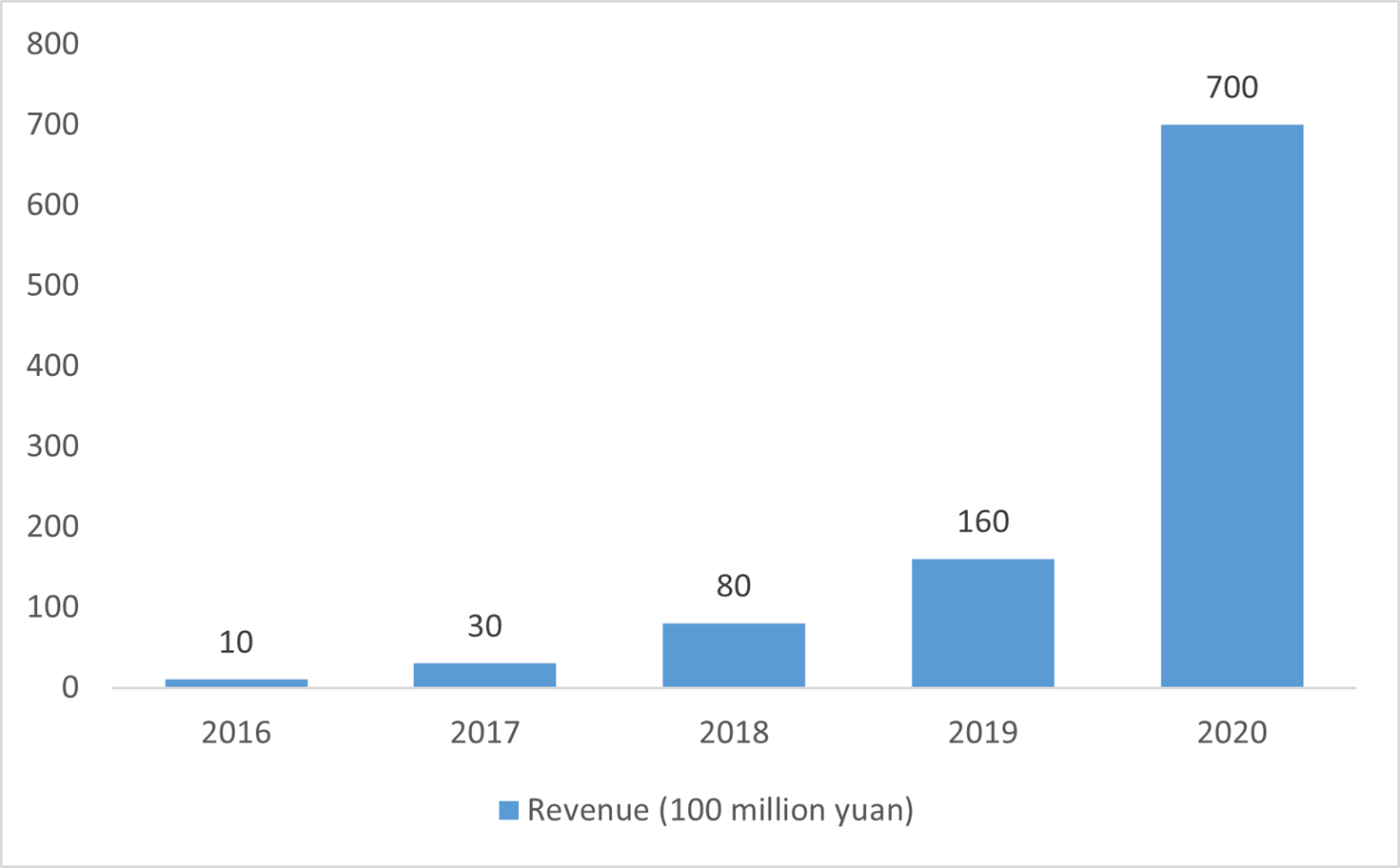Select the y-axis value 600

pos(53,205)
